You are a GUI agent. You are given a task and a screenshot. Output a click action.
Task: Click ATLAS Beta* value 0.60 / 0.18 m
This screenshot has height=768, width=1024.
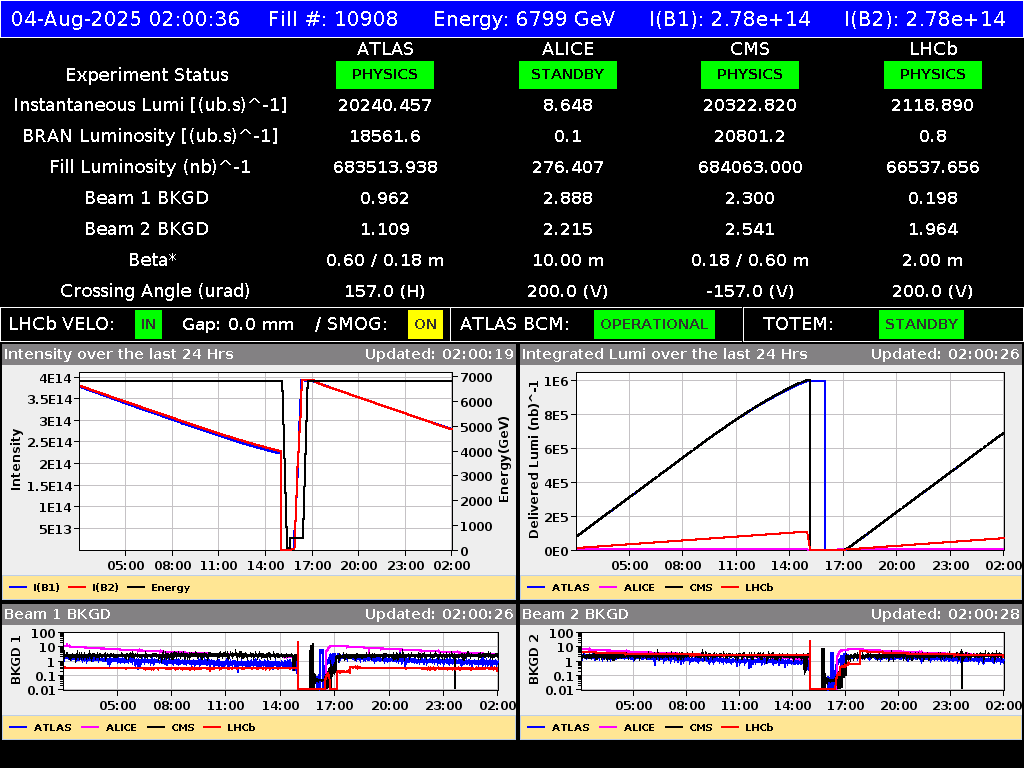(385, 261)
